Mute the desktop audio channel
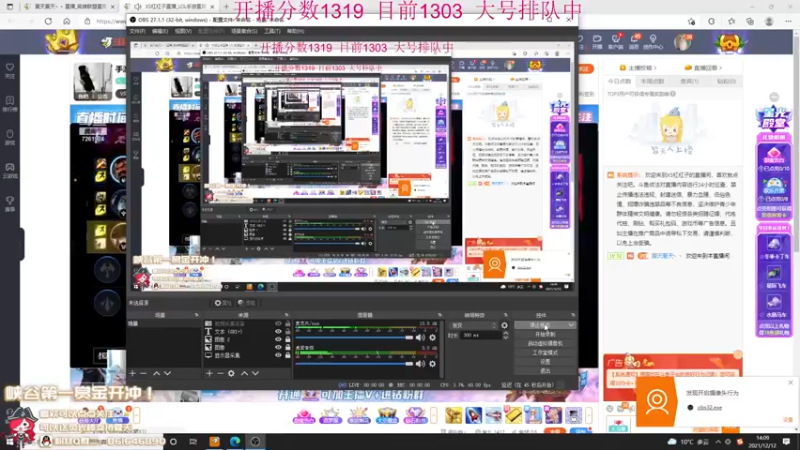Screen dimensions: 800x450 420,364
